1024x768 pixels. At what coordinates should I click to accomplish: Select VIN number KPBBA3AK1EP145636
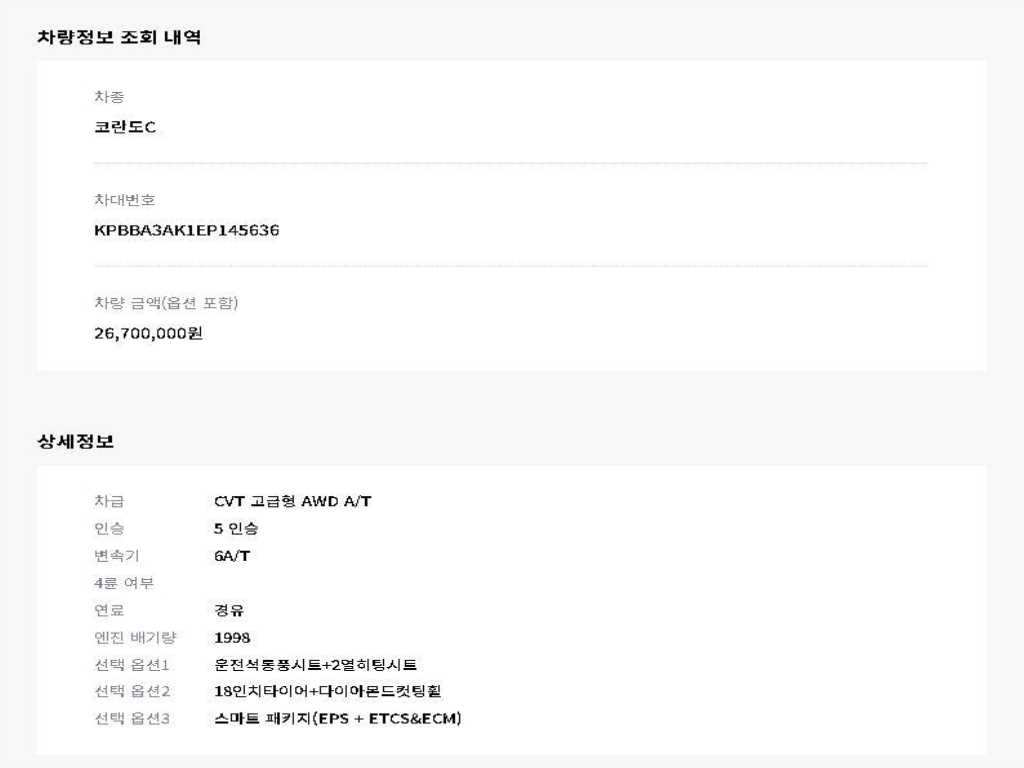[x=187, y=230]
